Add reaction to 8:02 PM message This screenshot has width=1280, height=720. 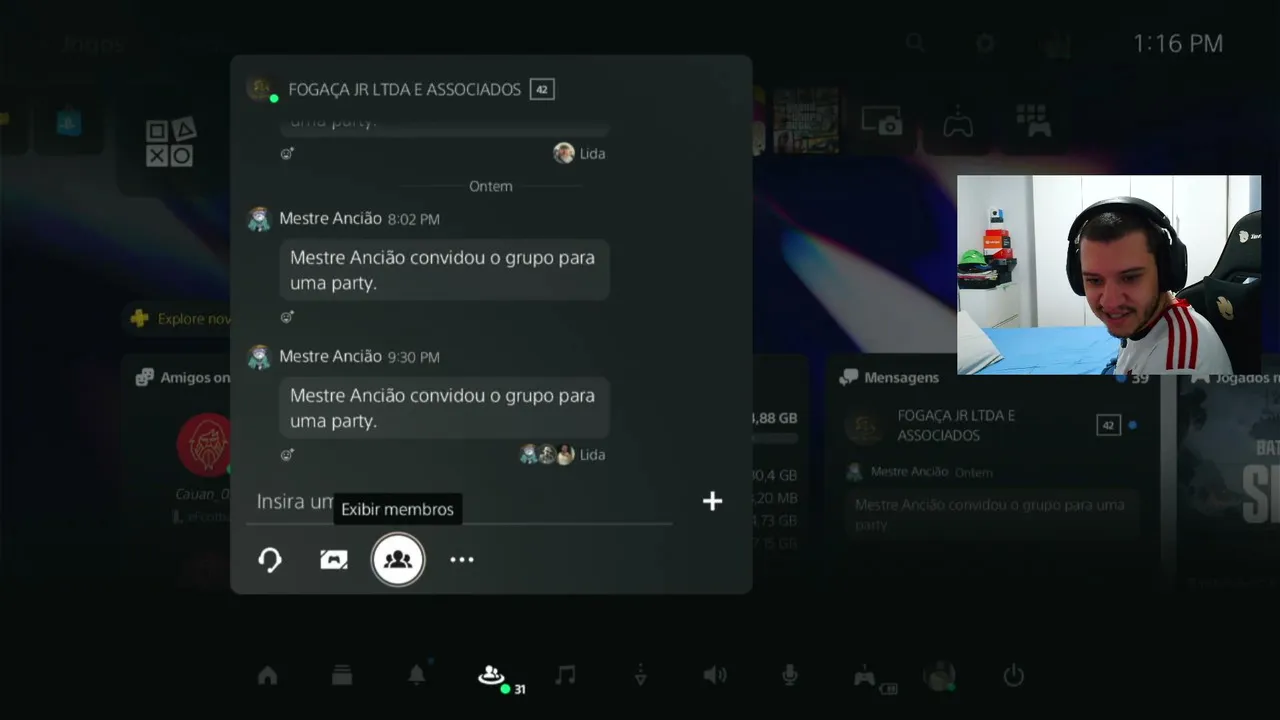click(x=287, y=317)
